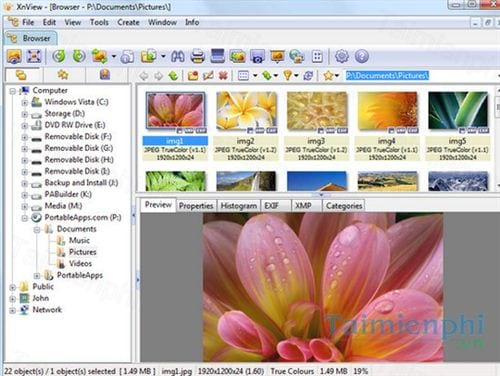Click the Slideshow projector icon
This screenshot has height=376, width=500.
277,56
